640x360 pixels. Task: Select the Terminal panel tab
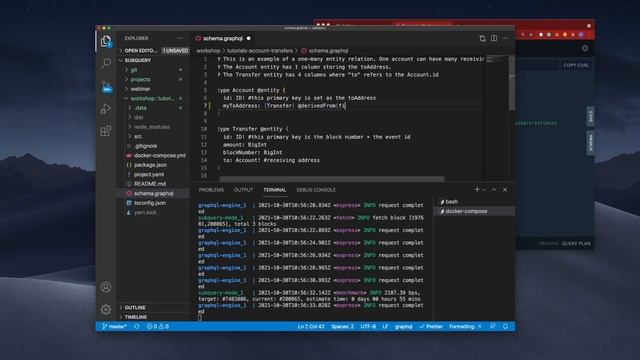[274, 190]
